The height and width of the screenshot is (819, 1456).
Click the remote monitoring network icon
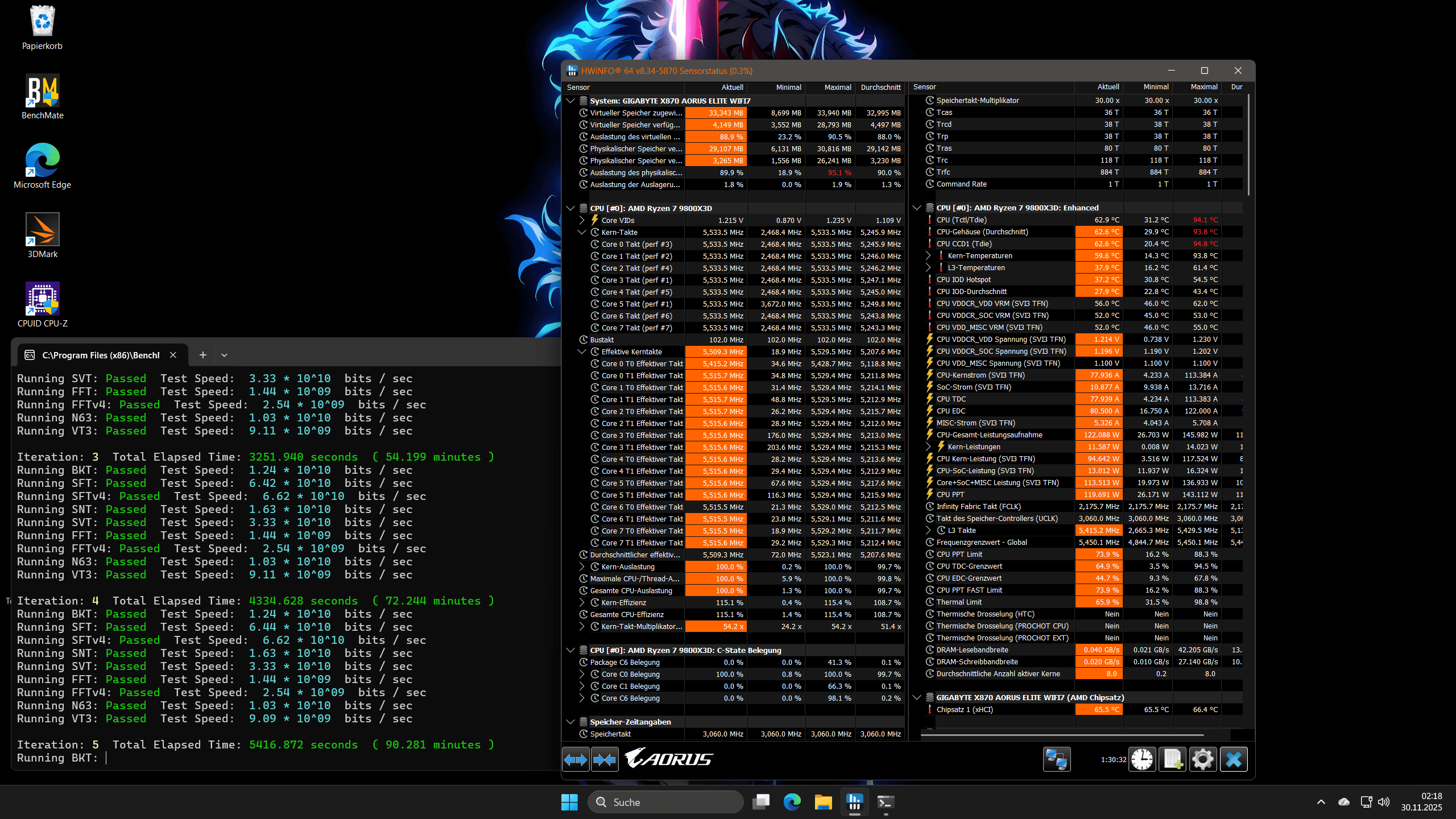point(1057,759)
